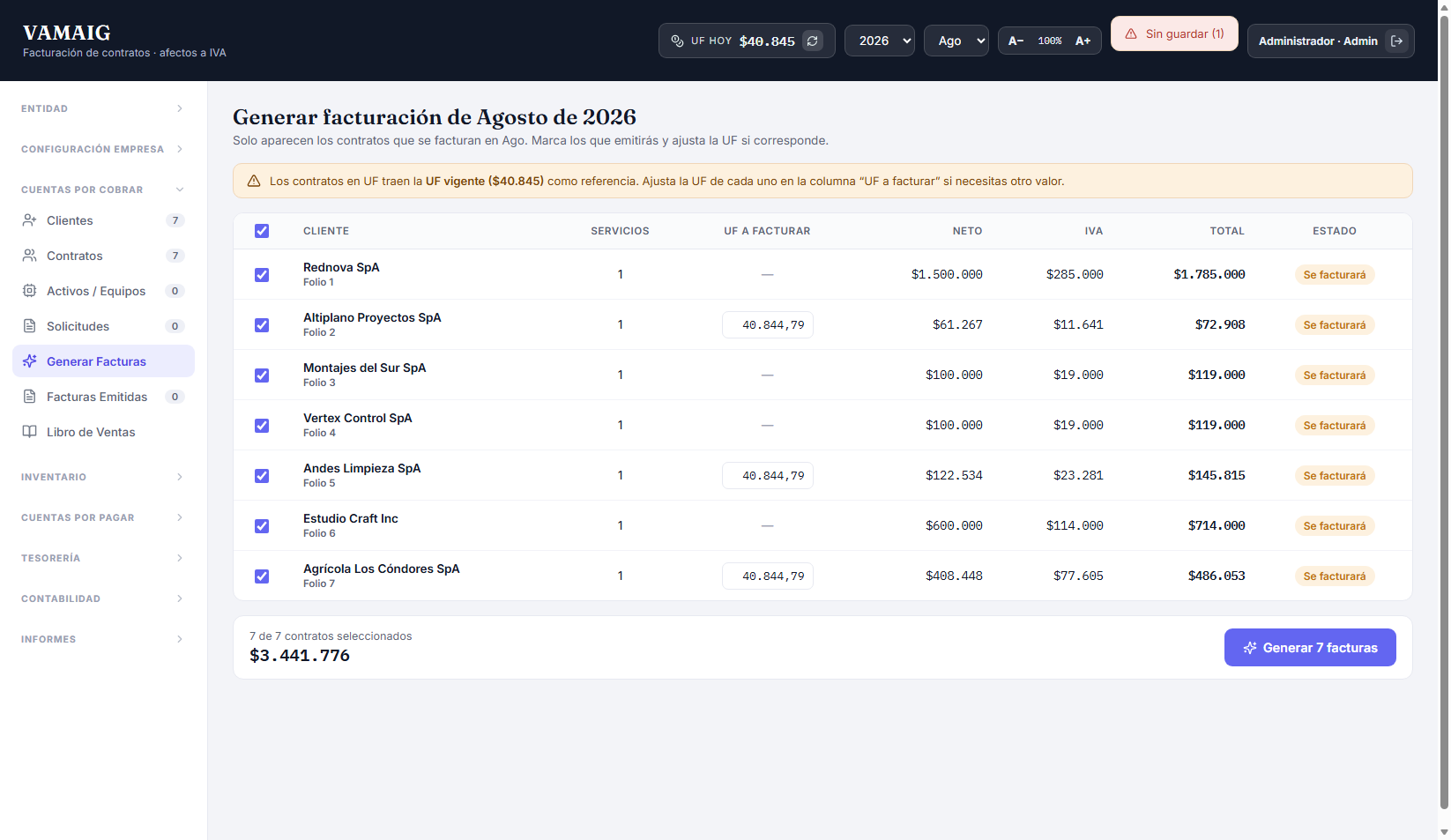The width and height of the screenshot is (1451, 840).
Task: Increase font size with A+ button
Action: 1083,41
